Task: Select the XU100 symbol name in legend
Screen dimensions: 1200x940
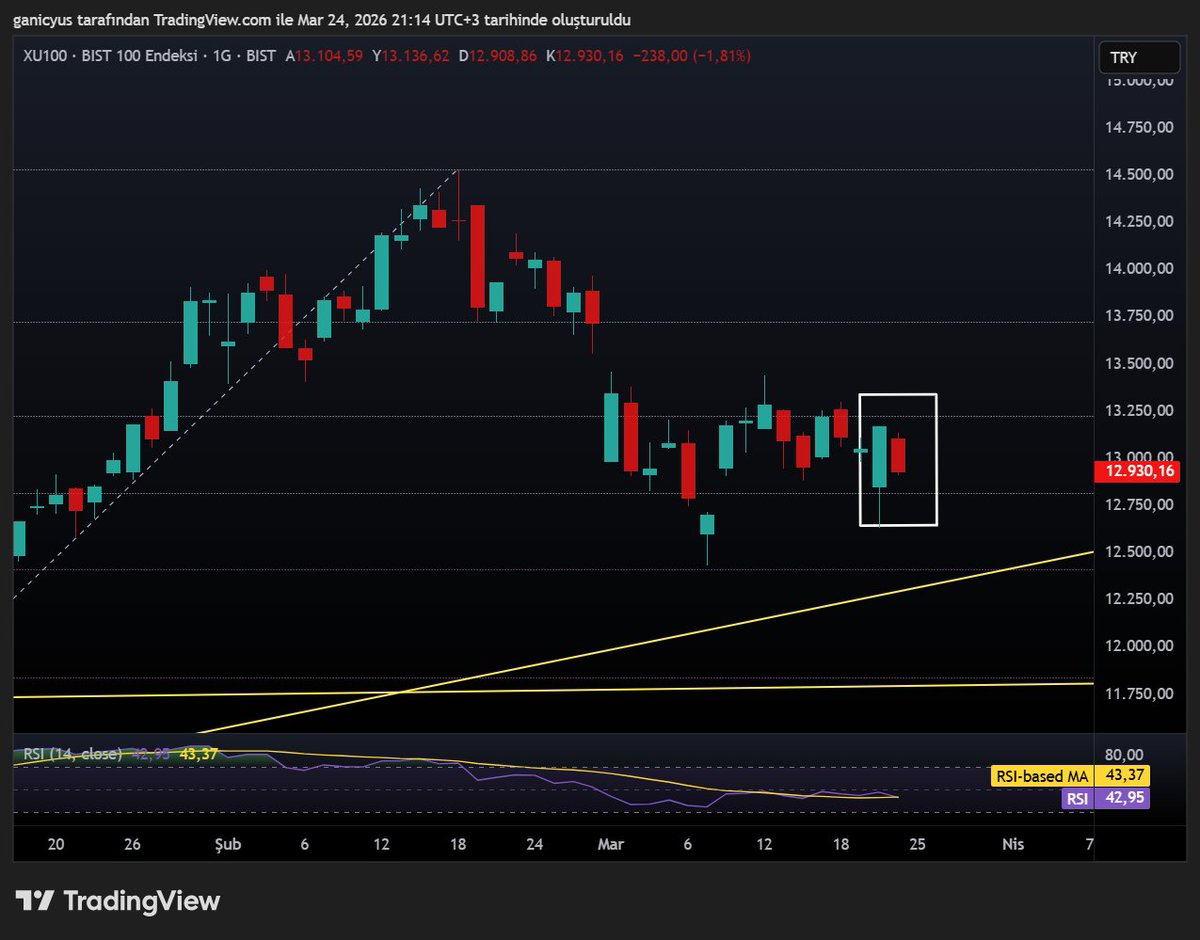Action: [45, 57]
